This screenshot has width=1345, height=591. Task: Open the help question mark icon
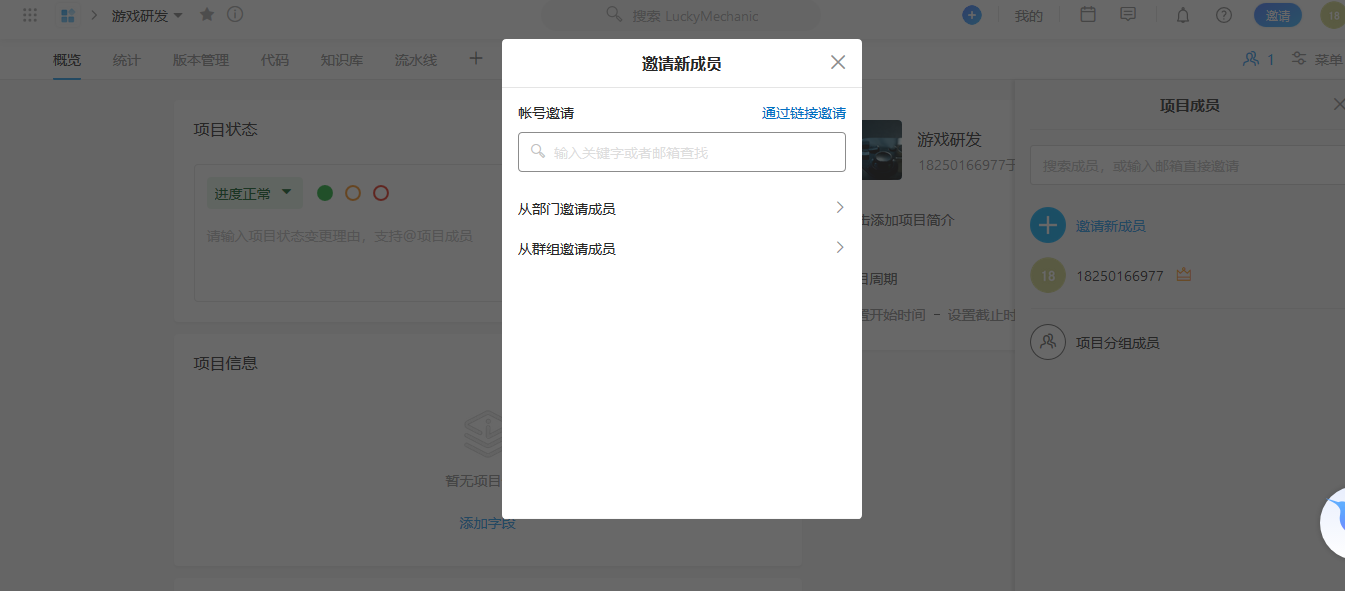click(1223, 15)
